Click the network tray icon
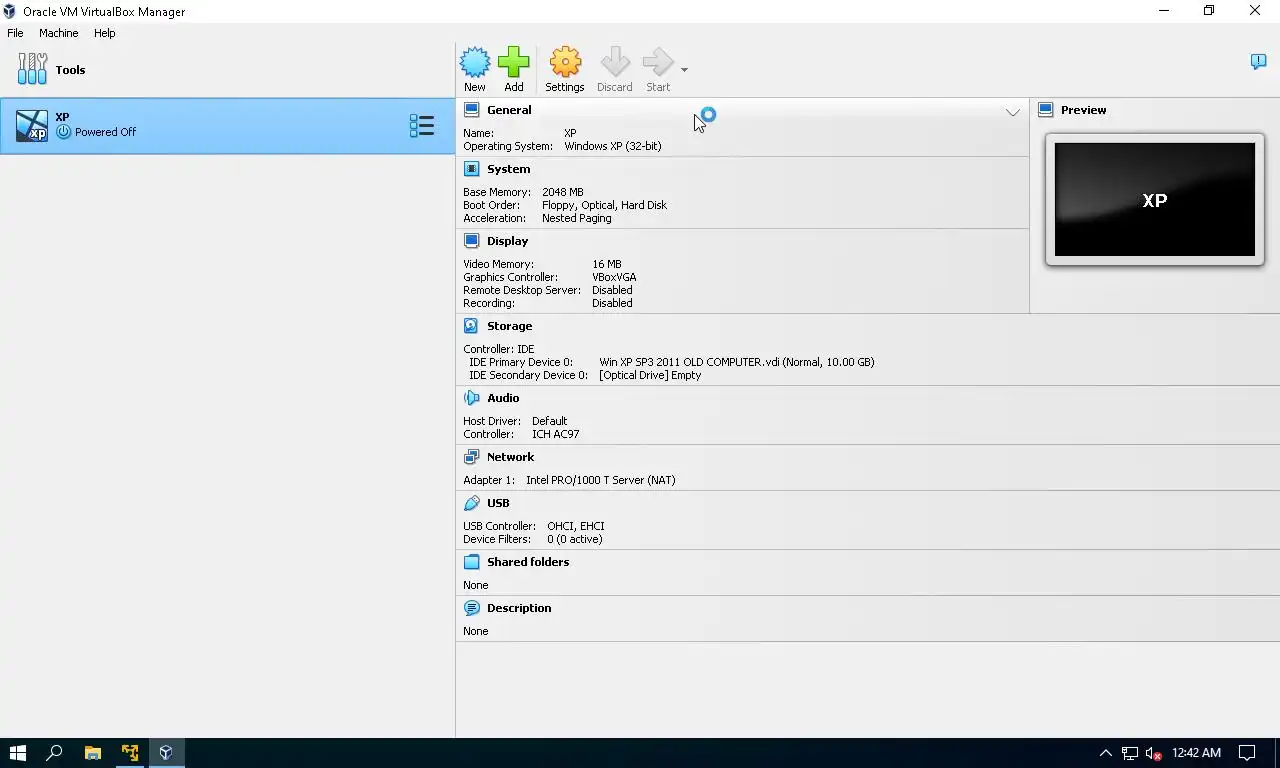This screenshot has height=768, width=1280. tap(1129, 753)
